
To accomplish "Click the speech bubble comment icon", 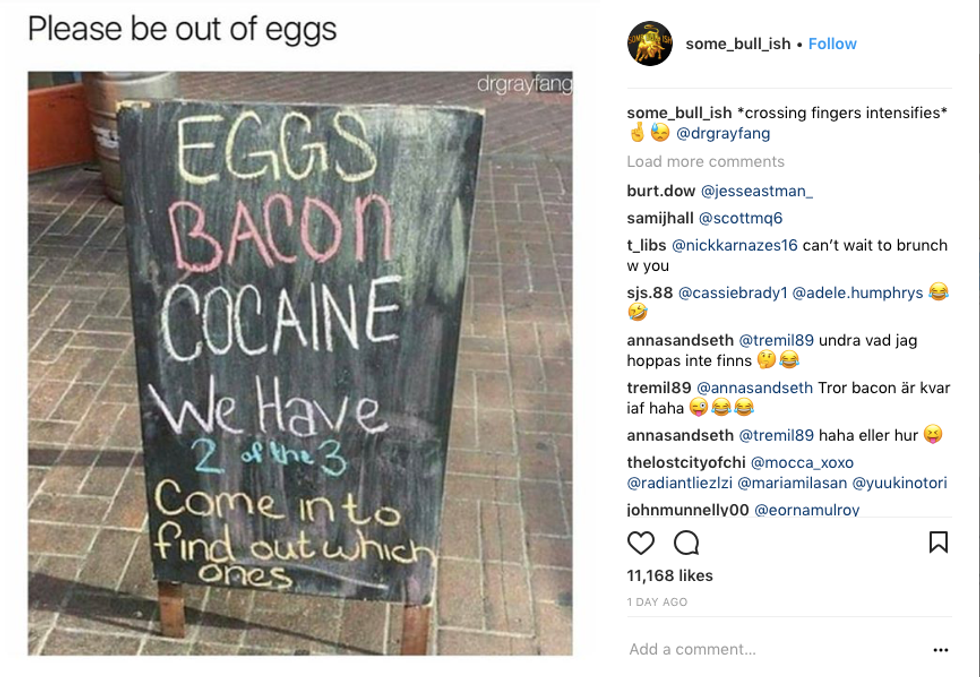I will (x=686, y=543).
